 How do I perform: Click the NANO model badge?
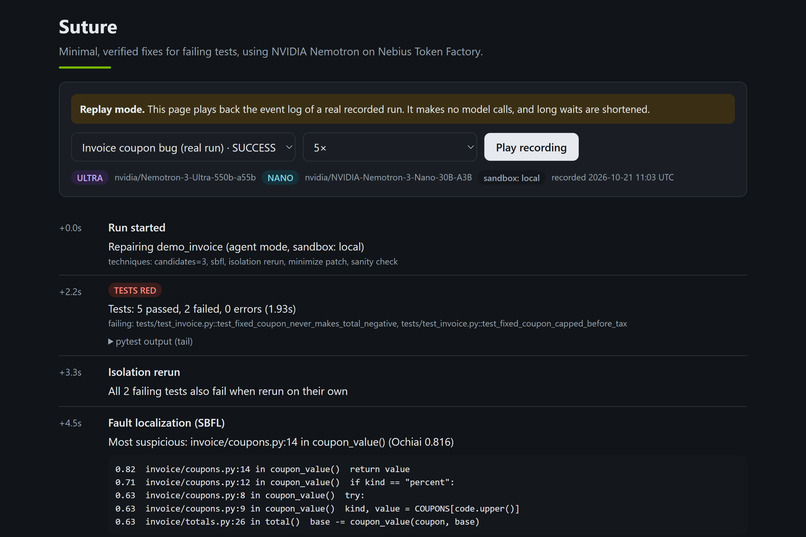click(280, 178)
